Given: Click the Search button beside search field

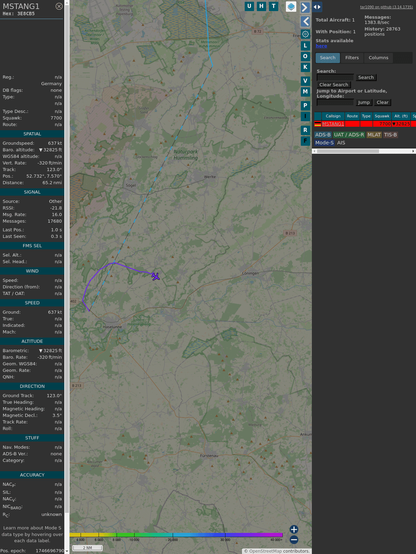Looking at the screenshot, I should click(x=366, y=77).
